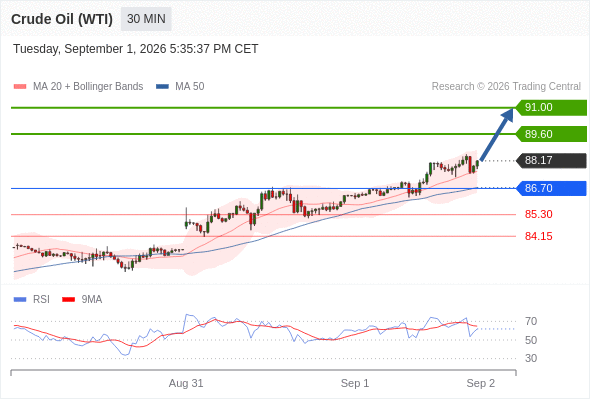Screen dimensions: 590x400
Task: Toggle the MA 50 legend label
Action: [190, 87]
